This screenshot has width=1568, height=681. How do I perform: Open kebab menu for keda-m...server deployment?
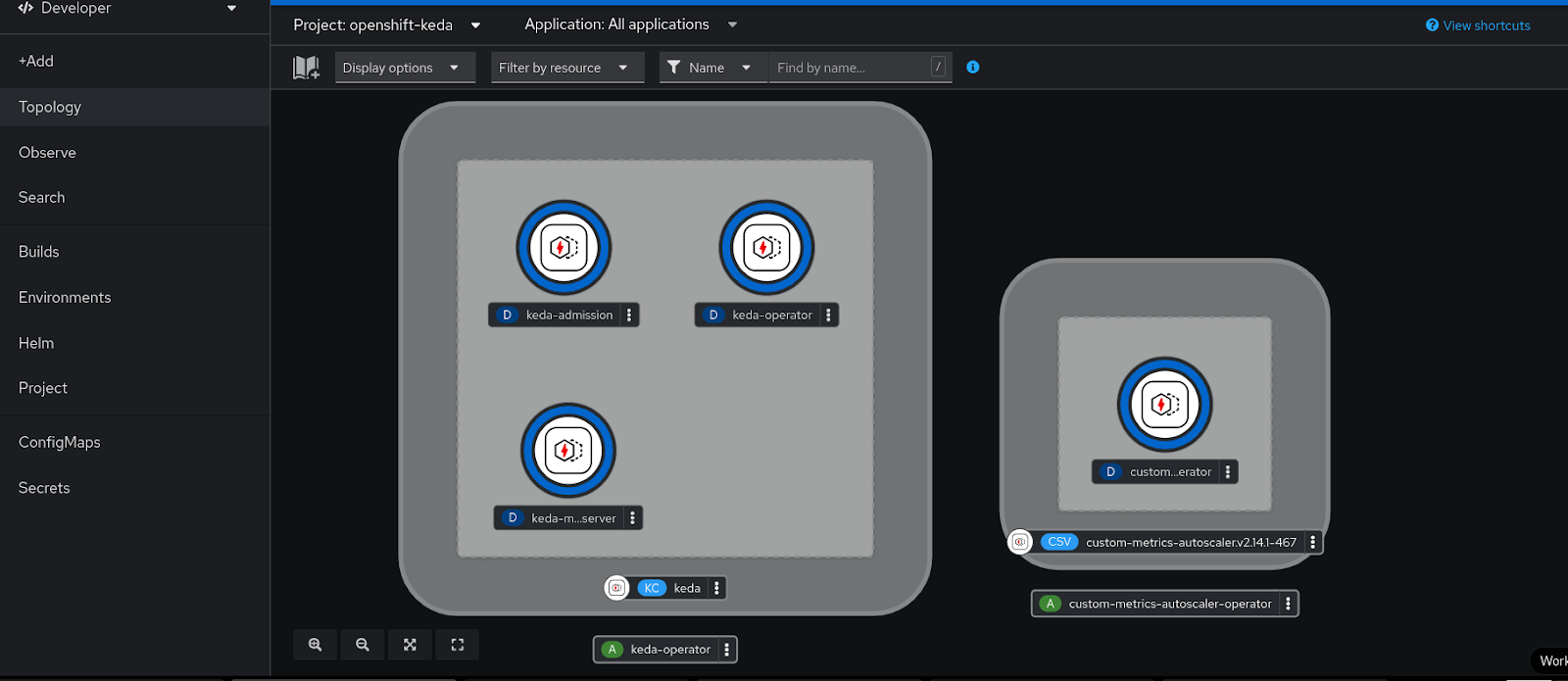tap(632, 518)
